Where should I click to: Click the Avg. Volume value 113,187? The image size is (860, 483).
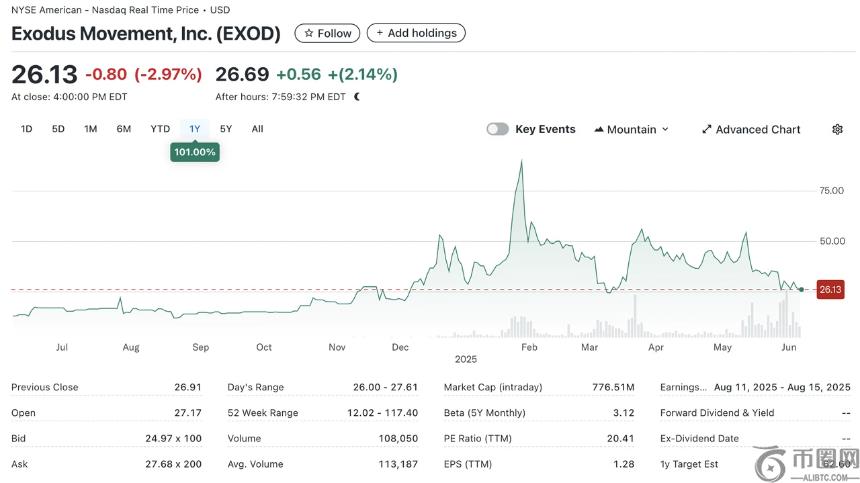398,464
